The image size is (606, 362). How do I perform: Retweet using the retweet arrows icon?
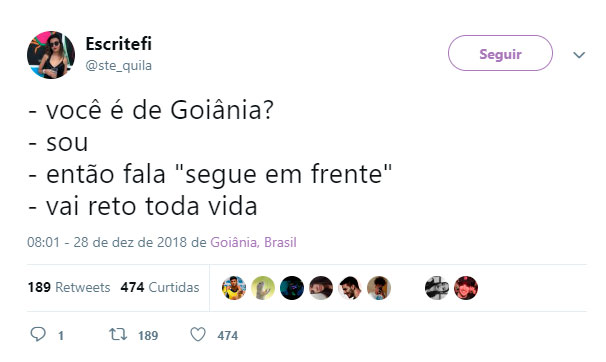[x=118, y=334]
